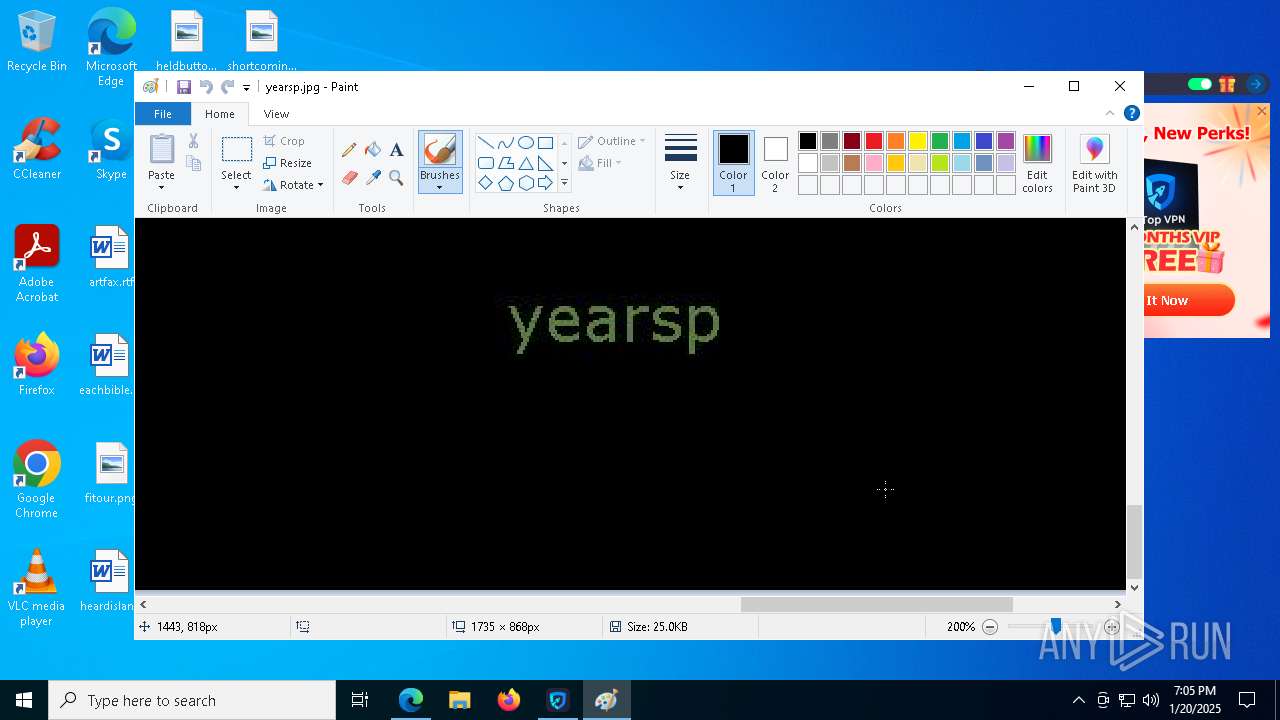Pick the green color swatch
The width and height of the screenshot is (1280, 720).
click(x=940, y=141)
